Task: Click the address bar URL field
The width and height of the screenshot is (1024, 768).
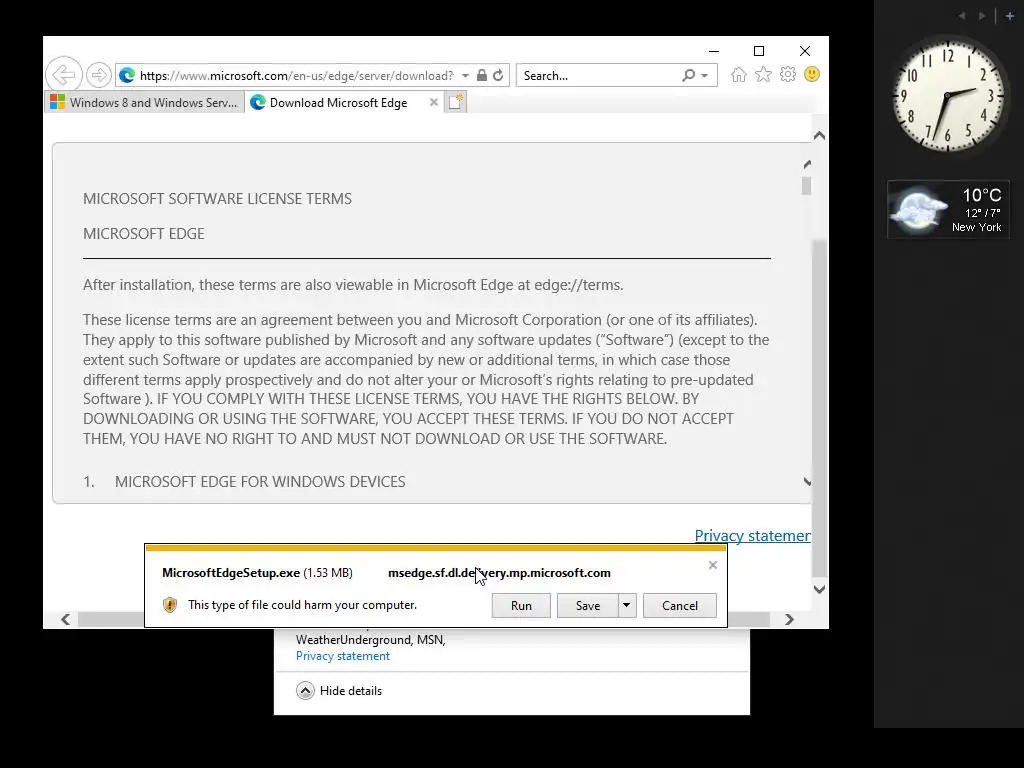Action: tap(296, 76)
